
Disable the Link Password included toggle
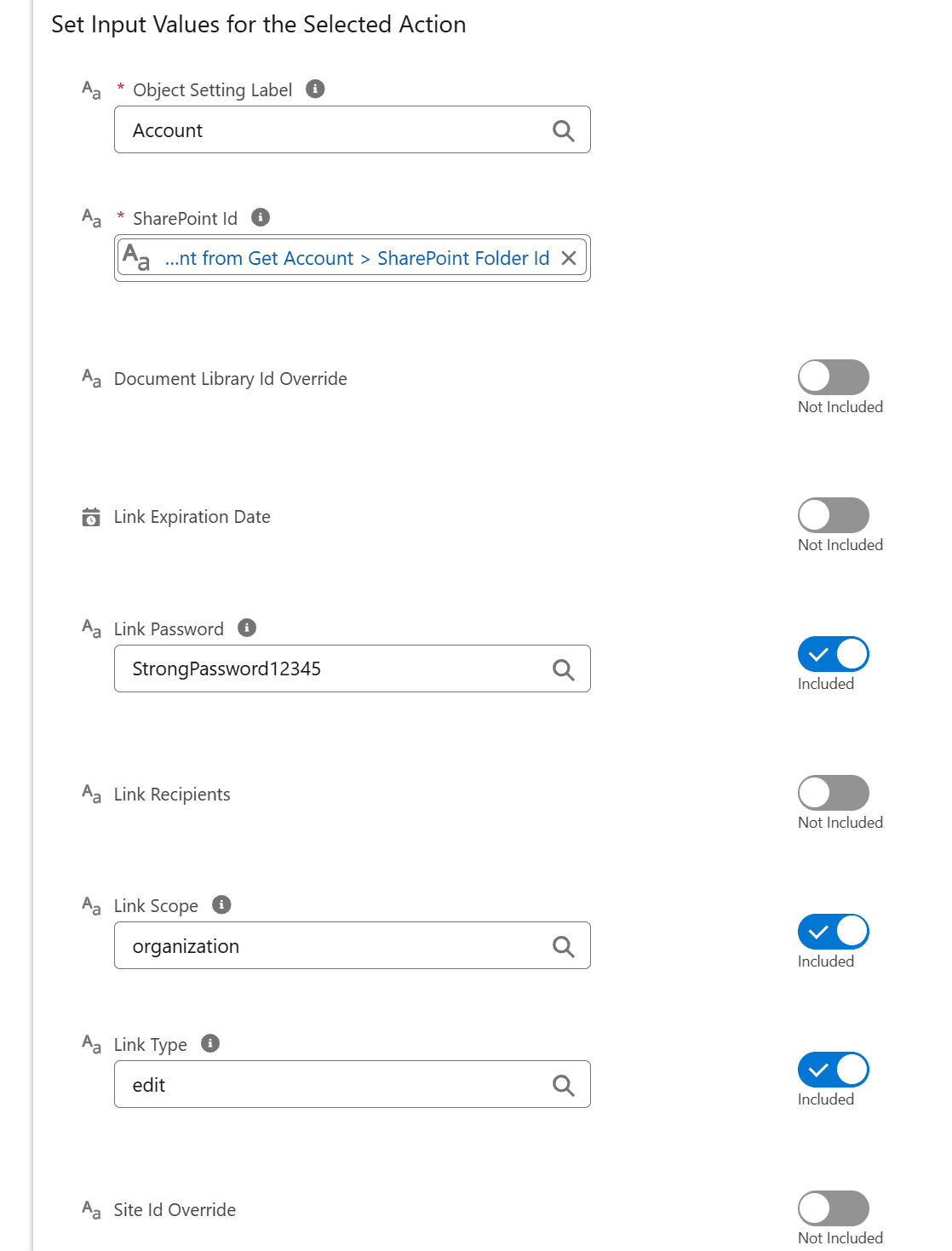(833, 653)
